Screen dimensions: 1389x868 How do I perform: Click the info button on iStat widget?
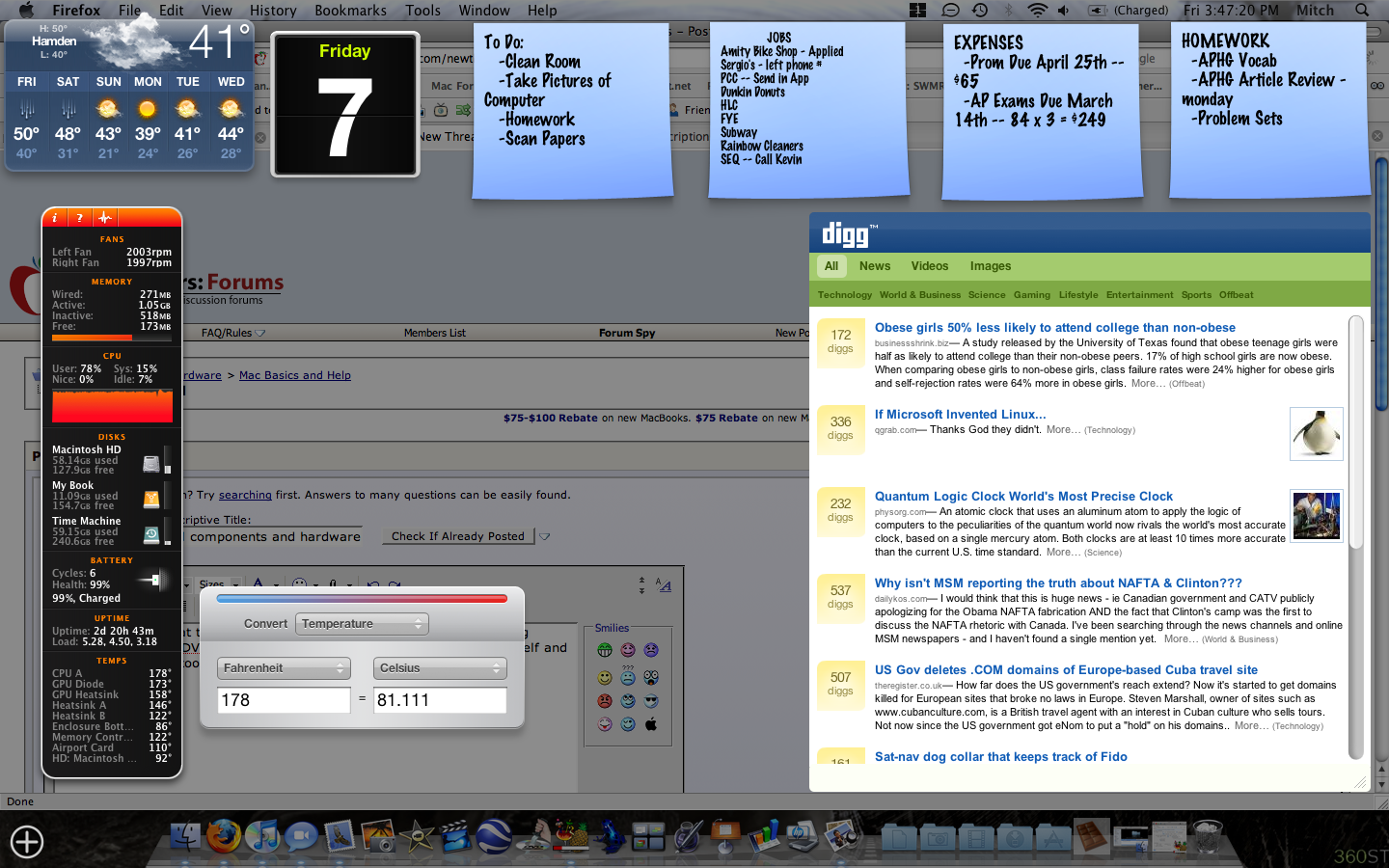(x=55, y=218)
